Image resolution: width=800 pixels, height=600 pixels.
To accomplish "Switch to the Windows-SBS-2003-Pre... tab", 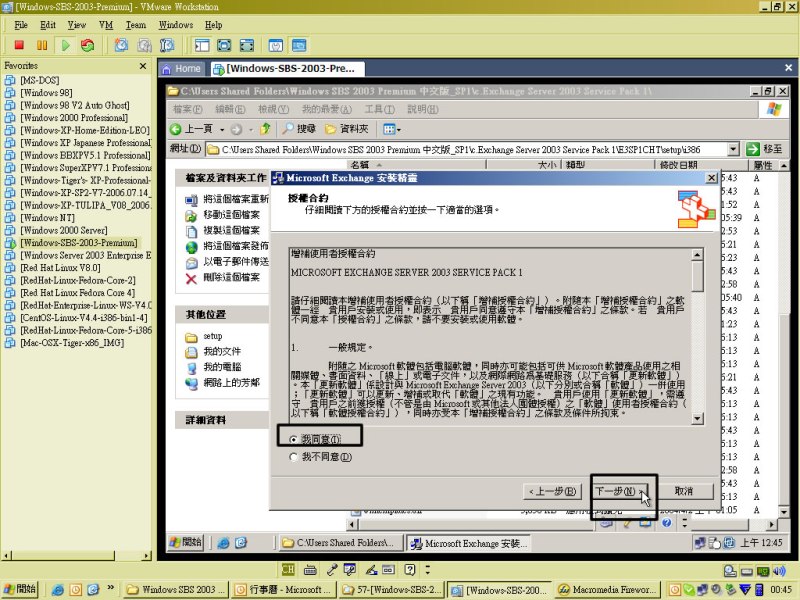I will tap(287, 69).
